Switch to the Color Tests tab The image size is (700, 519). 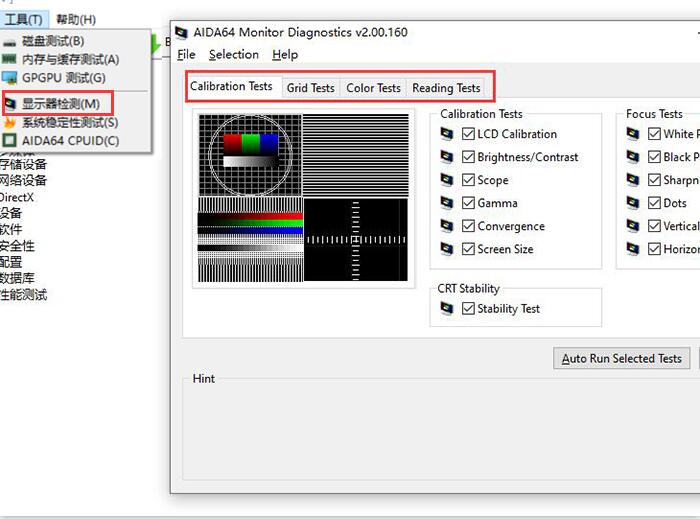(x=373, y=88)
